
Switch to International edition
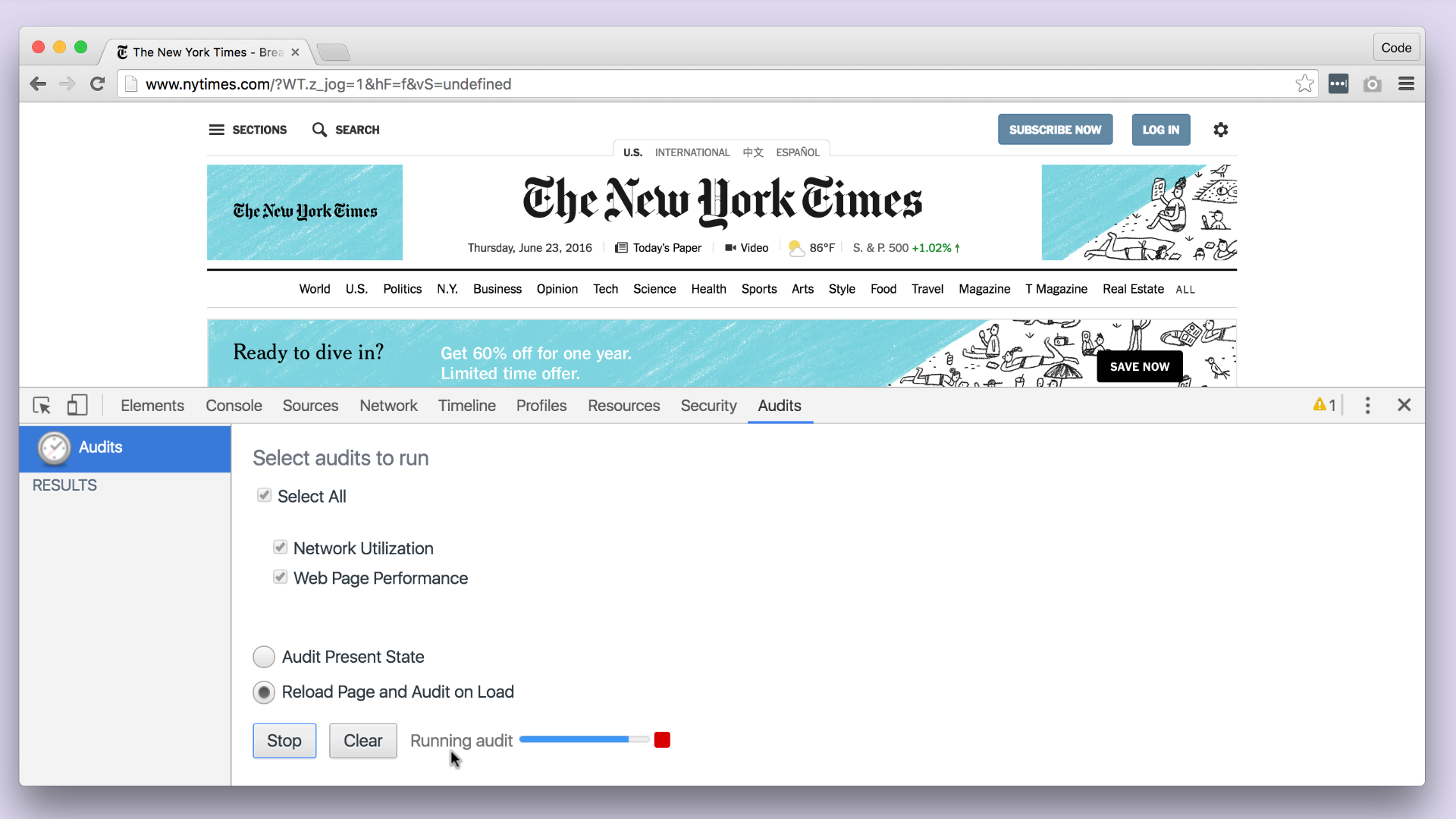tap(692, 152)
